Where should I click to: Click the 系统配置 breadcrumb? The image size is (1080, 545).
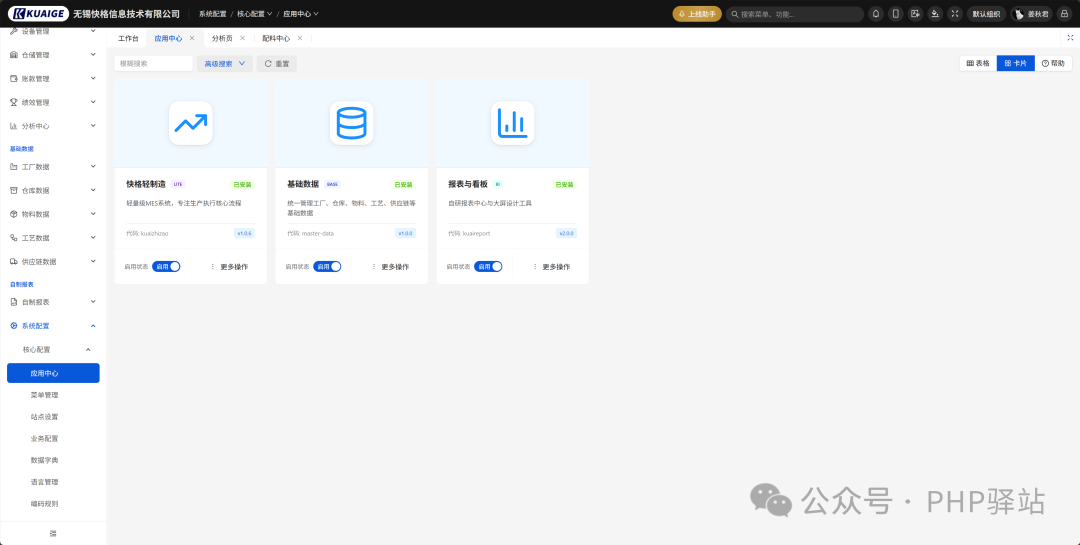(213, 14)
